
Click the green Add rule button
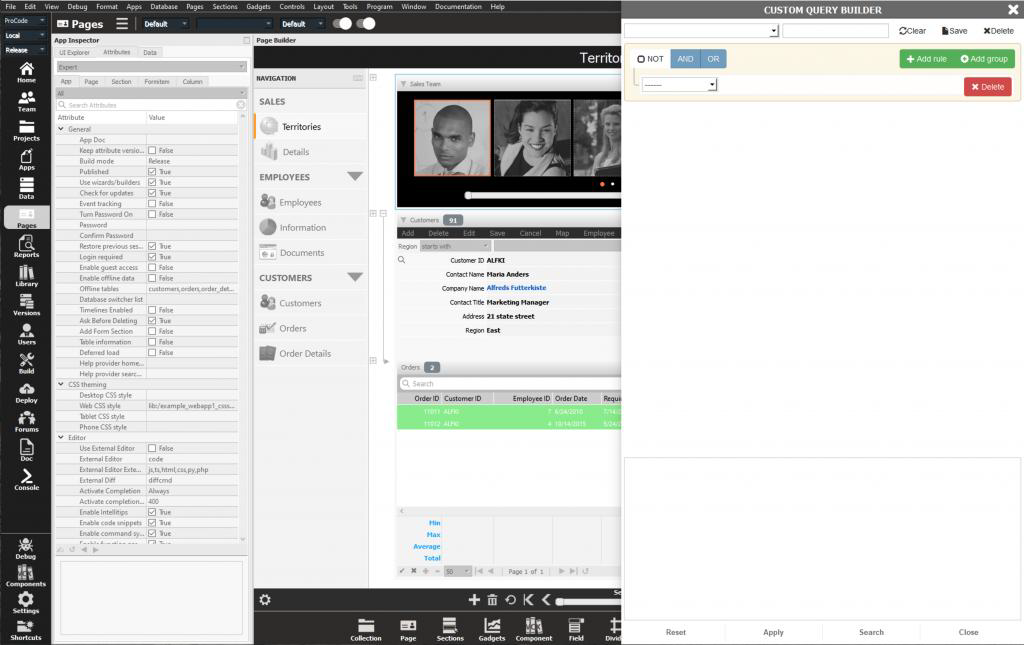926,59
